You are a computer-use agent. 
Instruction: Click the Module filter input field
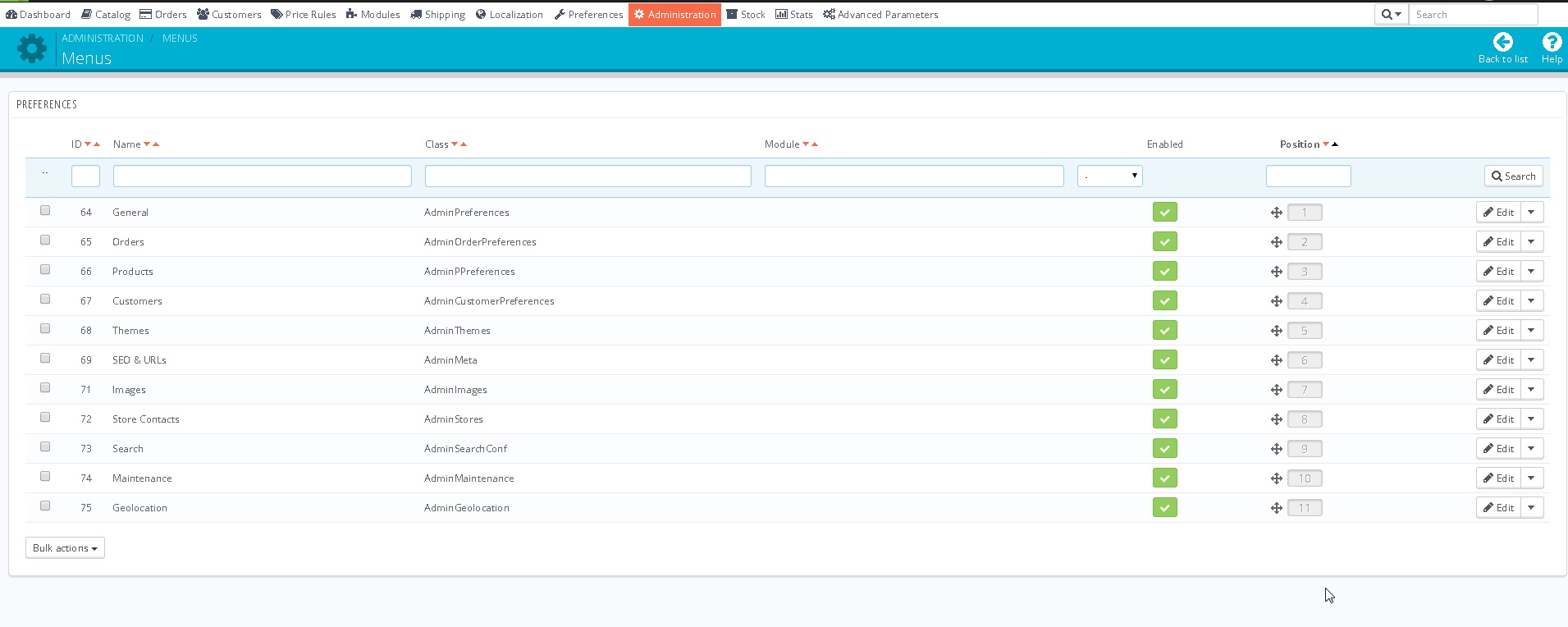(x=914, y=176)
